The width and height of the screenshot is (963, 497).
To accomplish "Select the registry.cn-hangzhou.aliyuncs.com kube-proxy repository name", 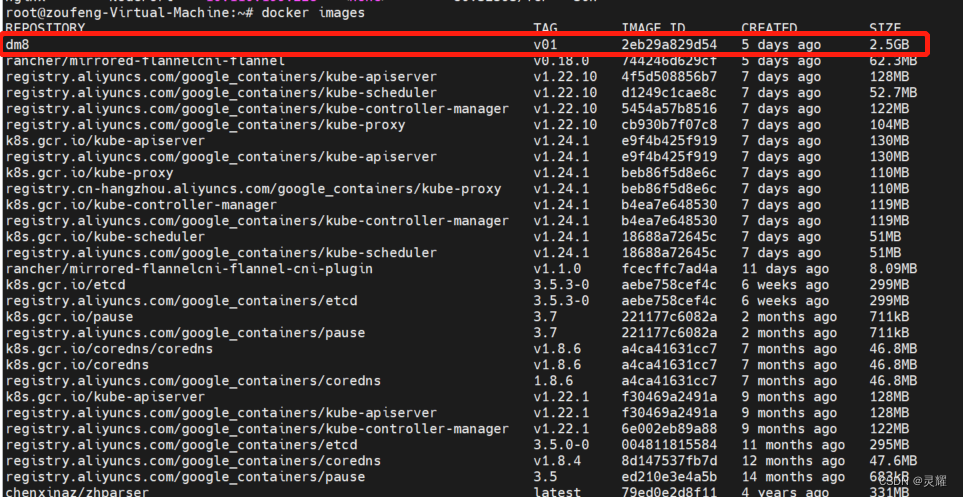I will pos(253,189).
